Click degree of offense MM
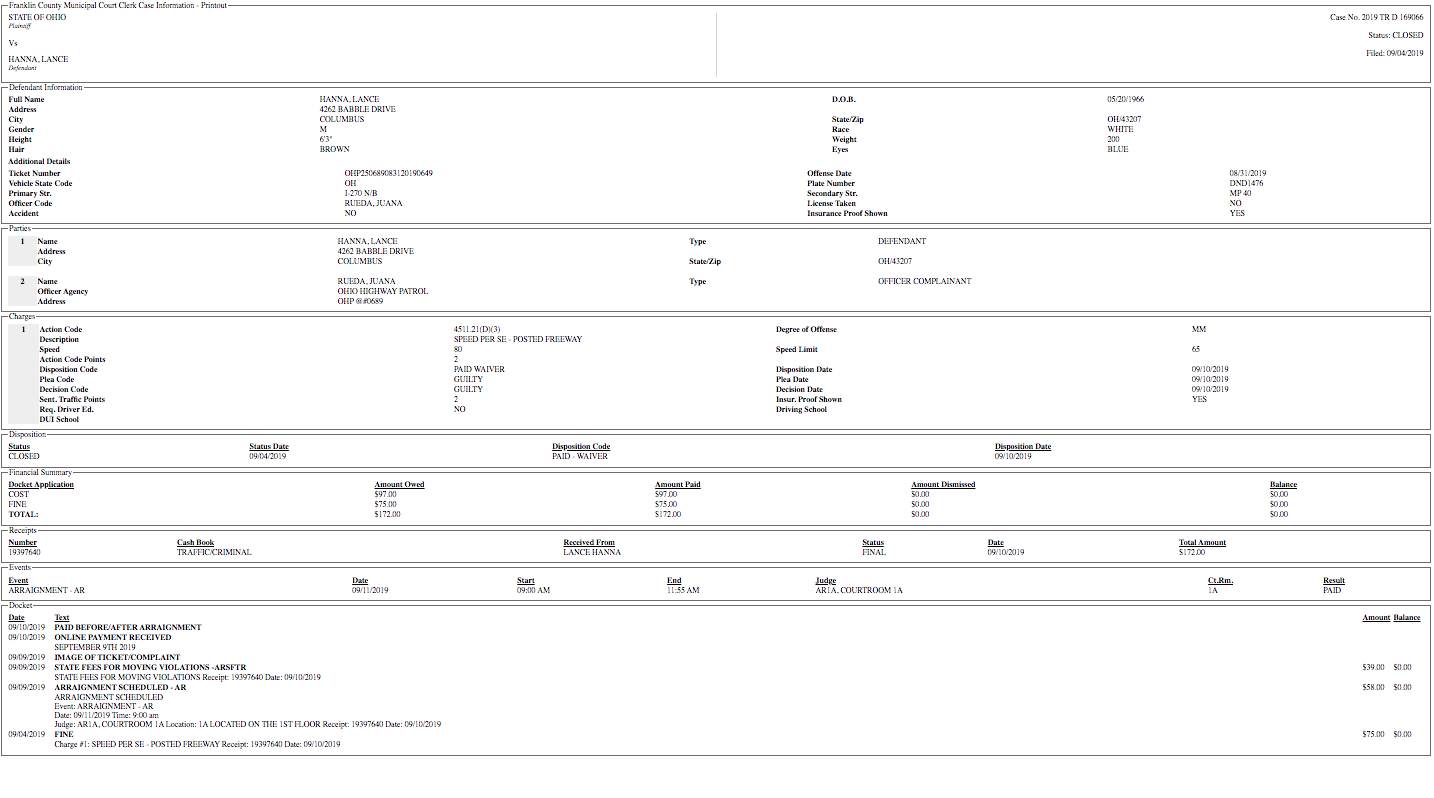 coord(1199,329)
